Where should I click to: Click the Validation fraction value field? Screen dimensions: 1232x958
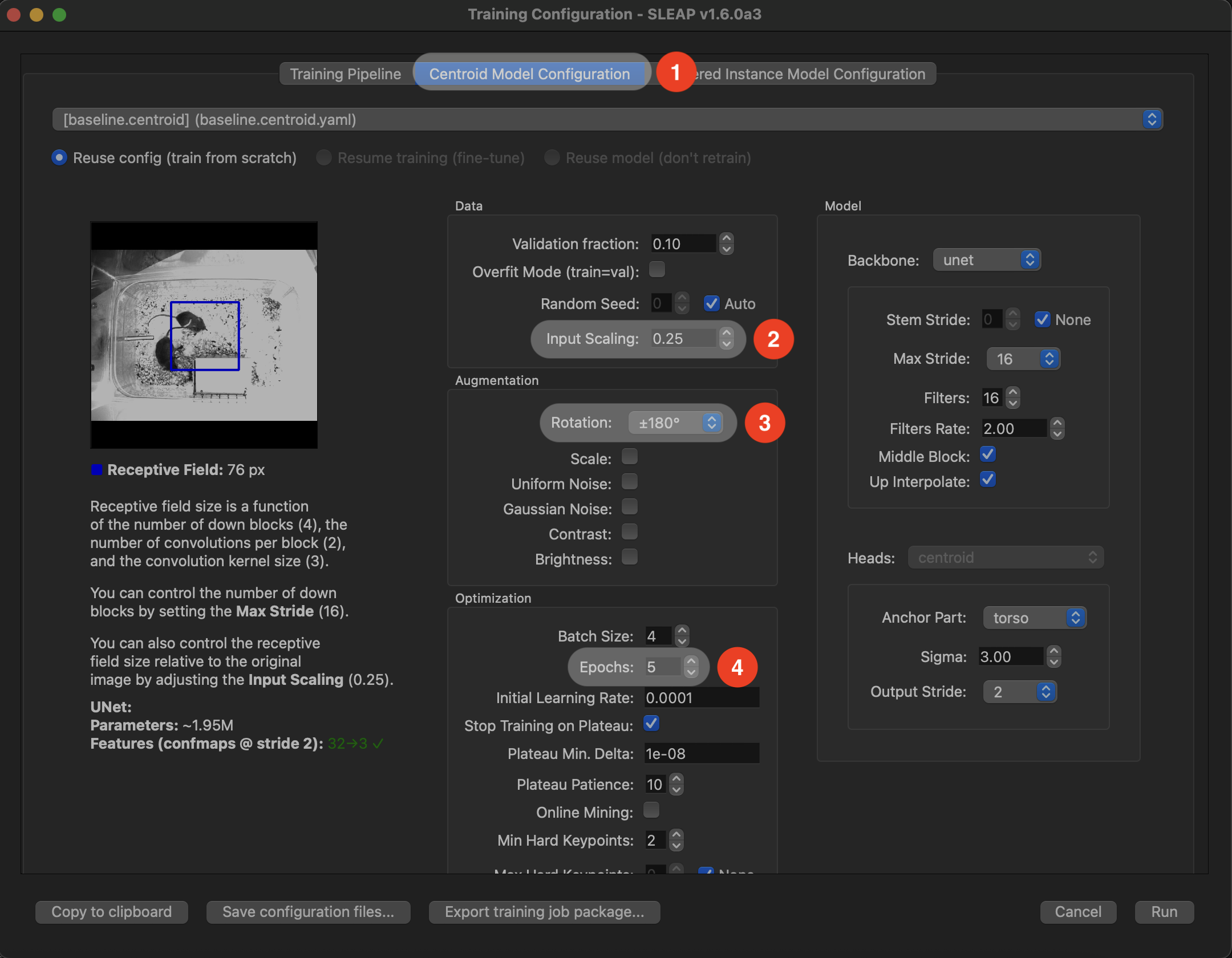click(x=683, y=244)
